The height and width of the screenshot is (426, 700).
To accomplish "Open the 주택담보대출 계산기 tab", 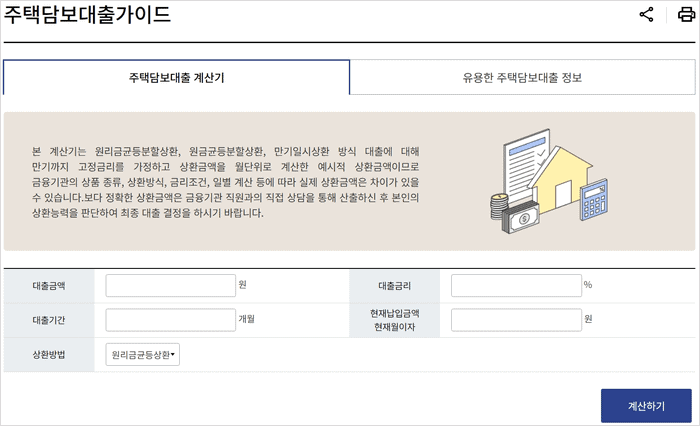I will [176, 77].
